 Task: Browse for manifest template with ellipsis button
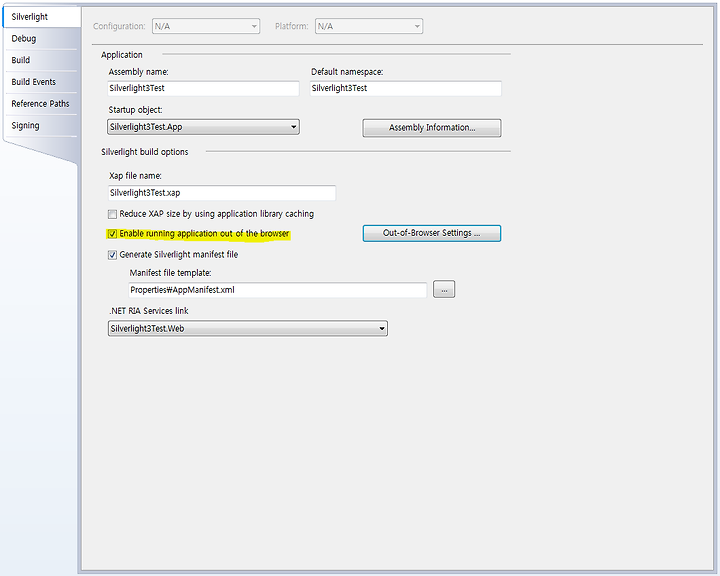coord(444,289)
